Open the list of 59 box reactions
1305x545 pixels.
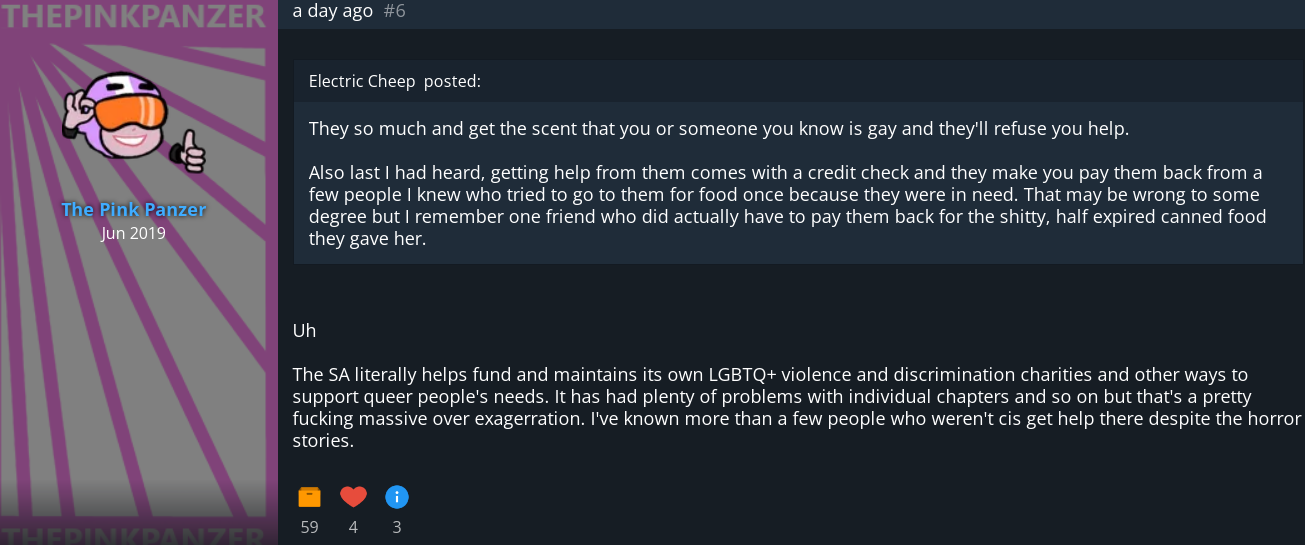309,527
